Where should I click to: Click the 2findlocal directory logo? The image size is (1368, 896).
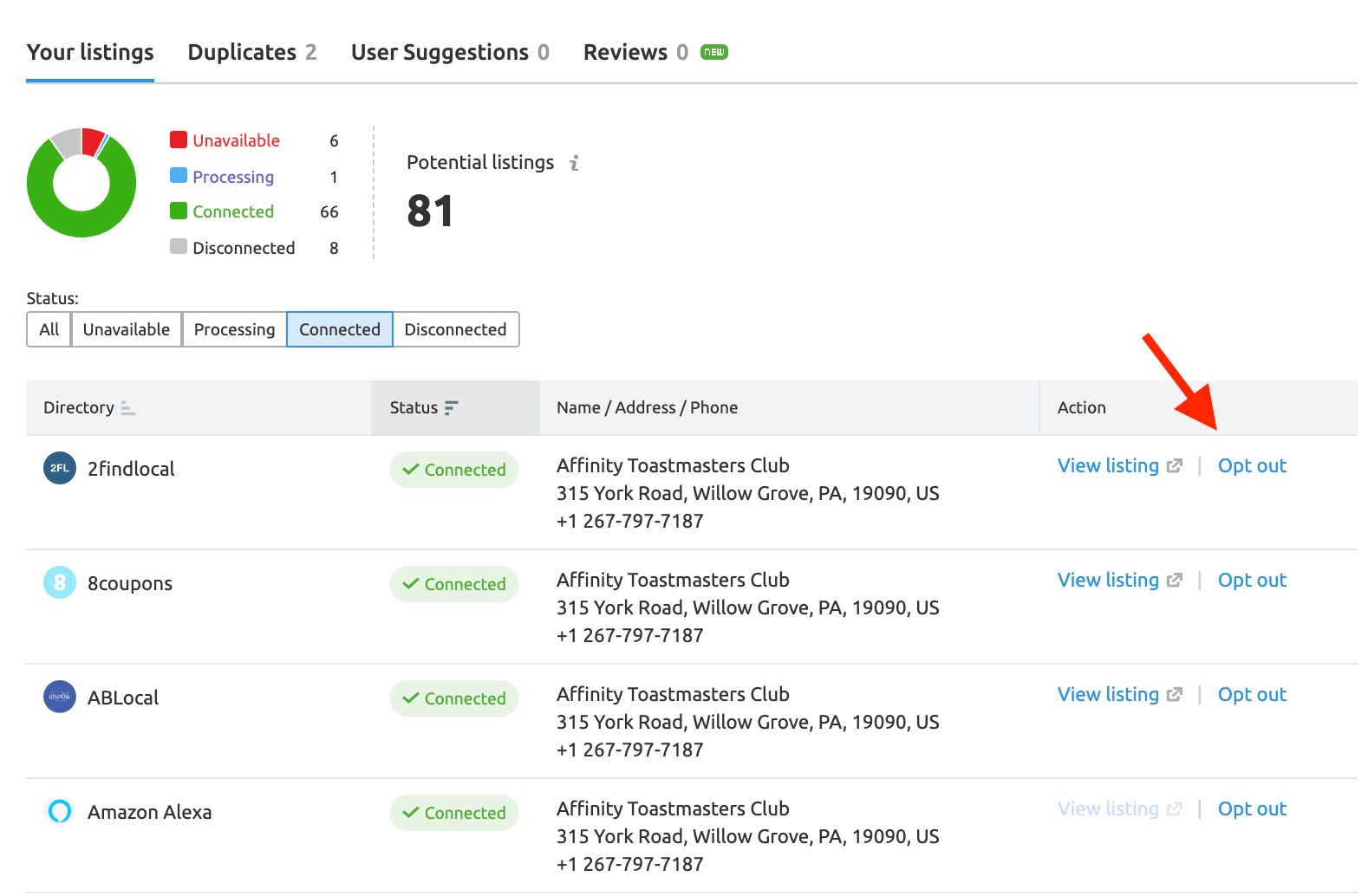pos(60,468)
